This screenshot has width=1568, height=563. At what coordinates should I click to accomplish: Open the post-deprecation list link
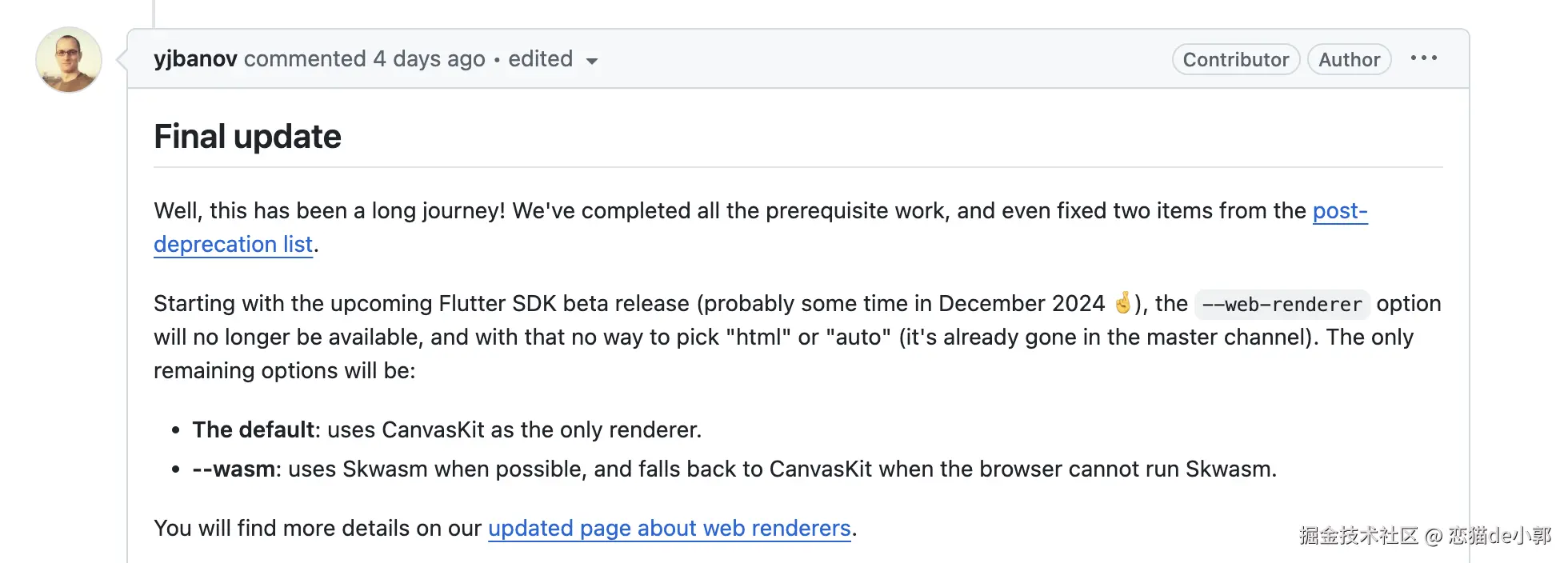(x=1339, y=211)
